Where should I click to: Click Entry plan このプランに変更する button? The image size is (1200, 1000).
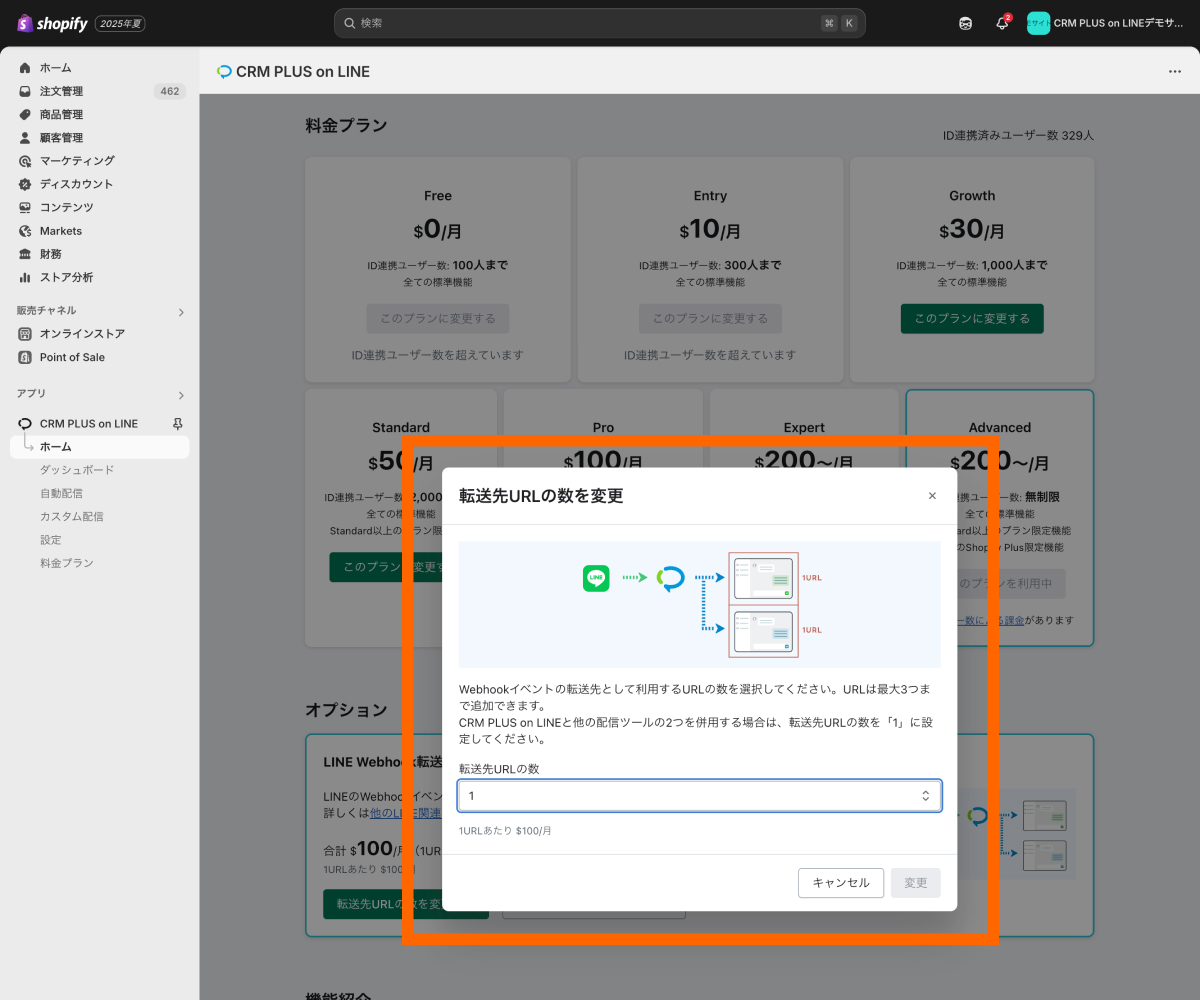pyautogui.click(x=710, y=319)
